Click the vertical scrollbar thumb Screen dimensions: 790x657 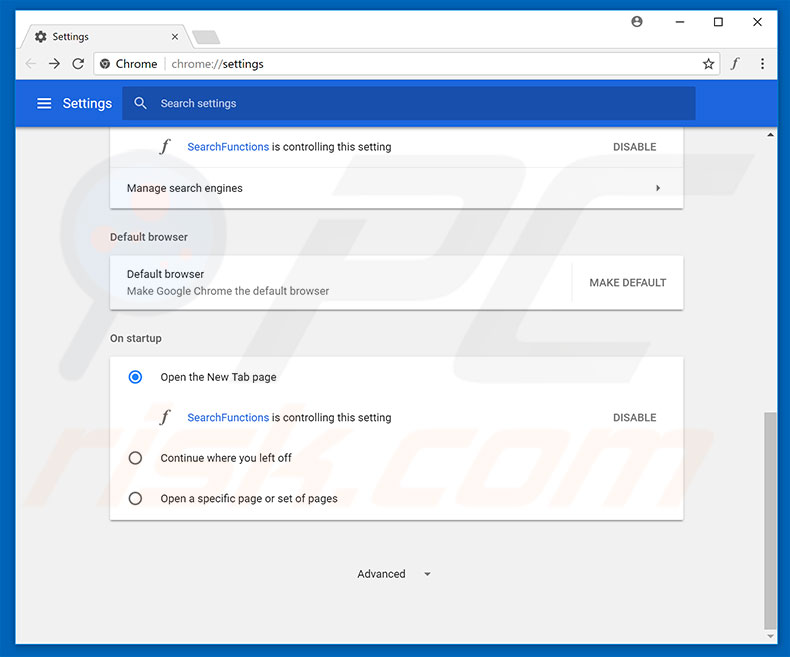[x=770, y=520]
